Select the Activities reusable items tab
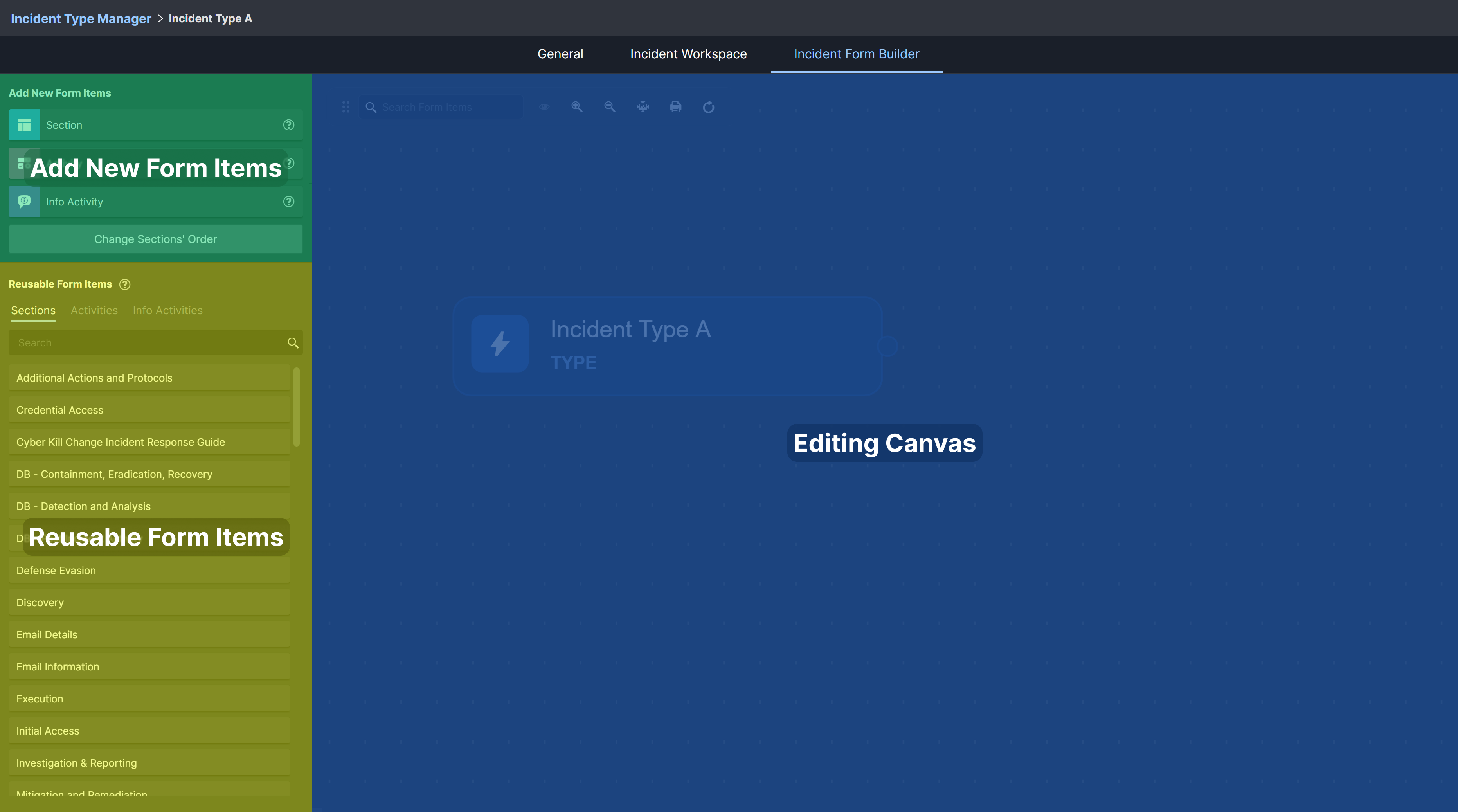The image size is (1458, 812). [x=94, y=311]
